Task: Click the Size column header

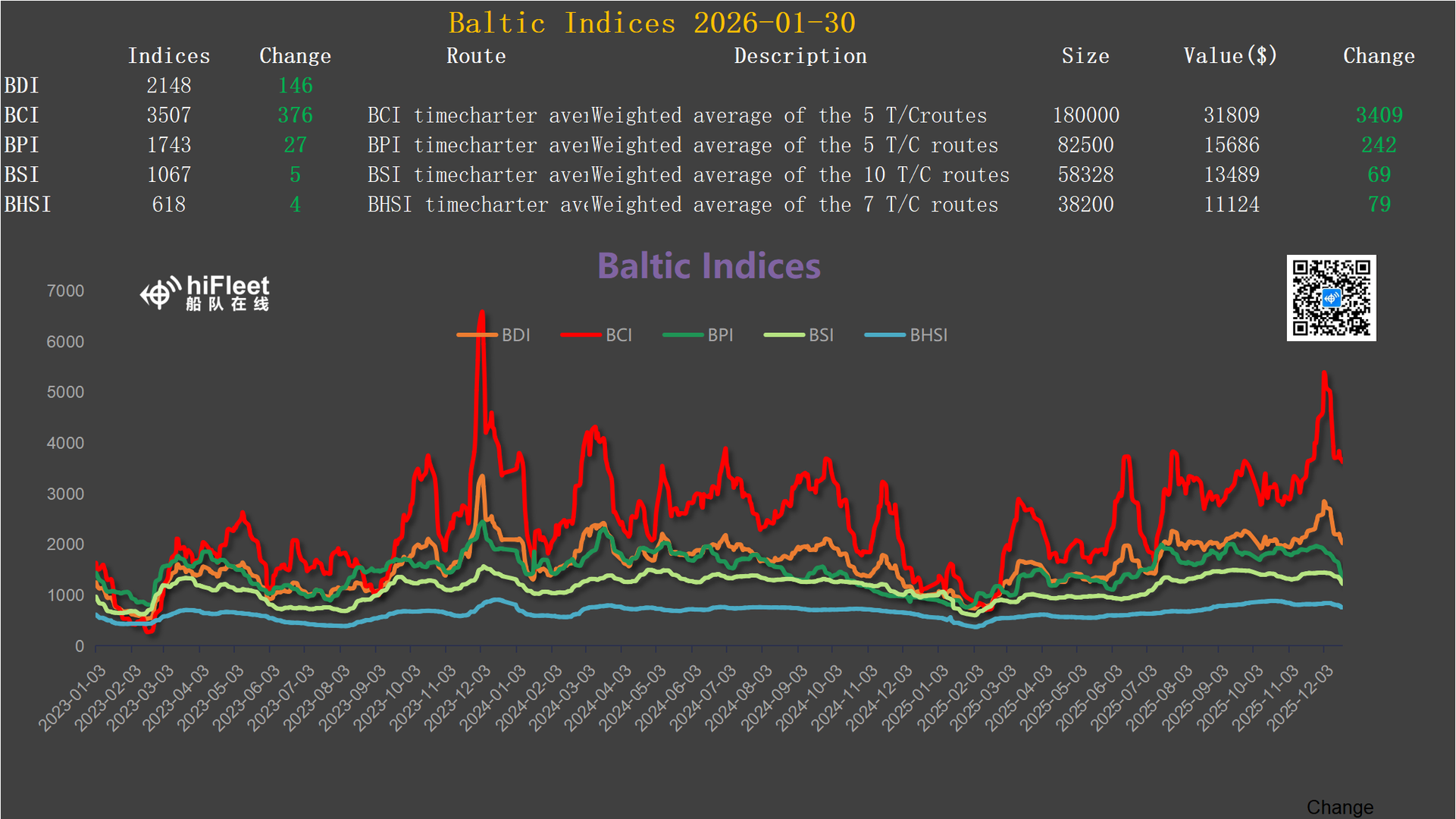Action: [x=1085, y=56]
